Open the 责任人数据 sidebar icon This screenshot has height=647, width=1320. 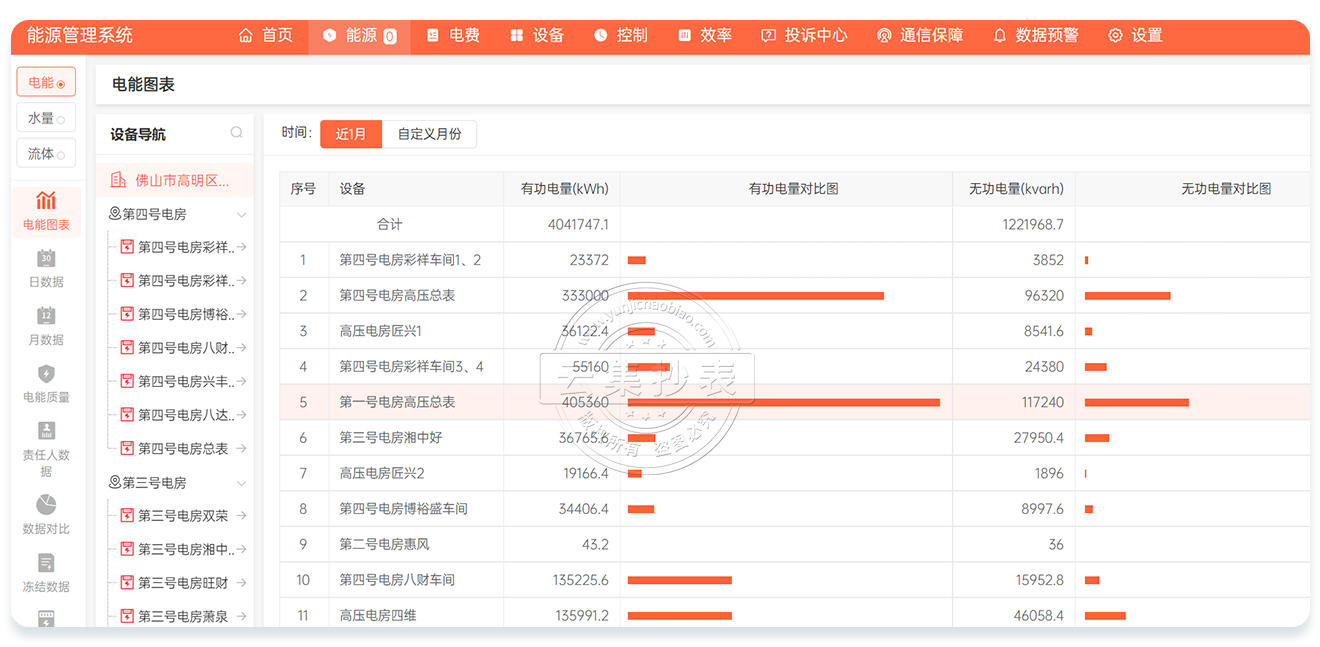pyautogui.click(x=46, y=431)
